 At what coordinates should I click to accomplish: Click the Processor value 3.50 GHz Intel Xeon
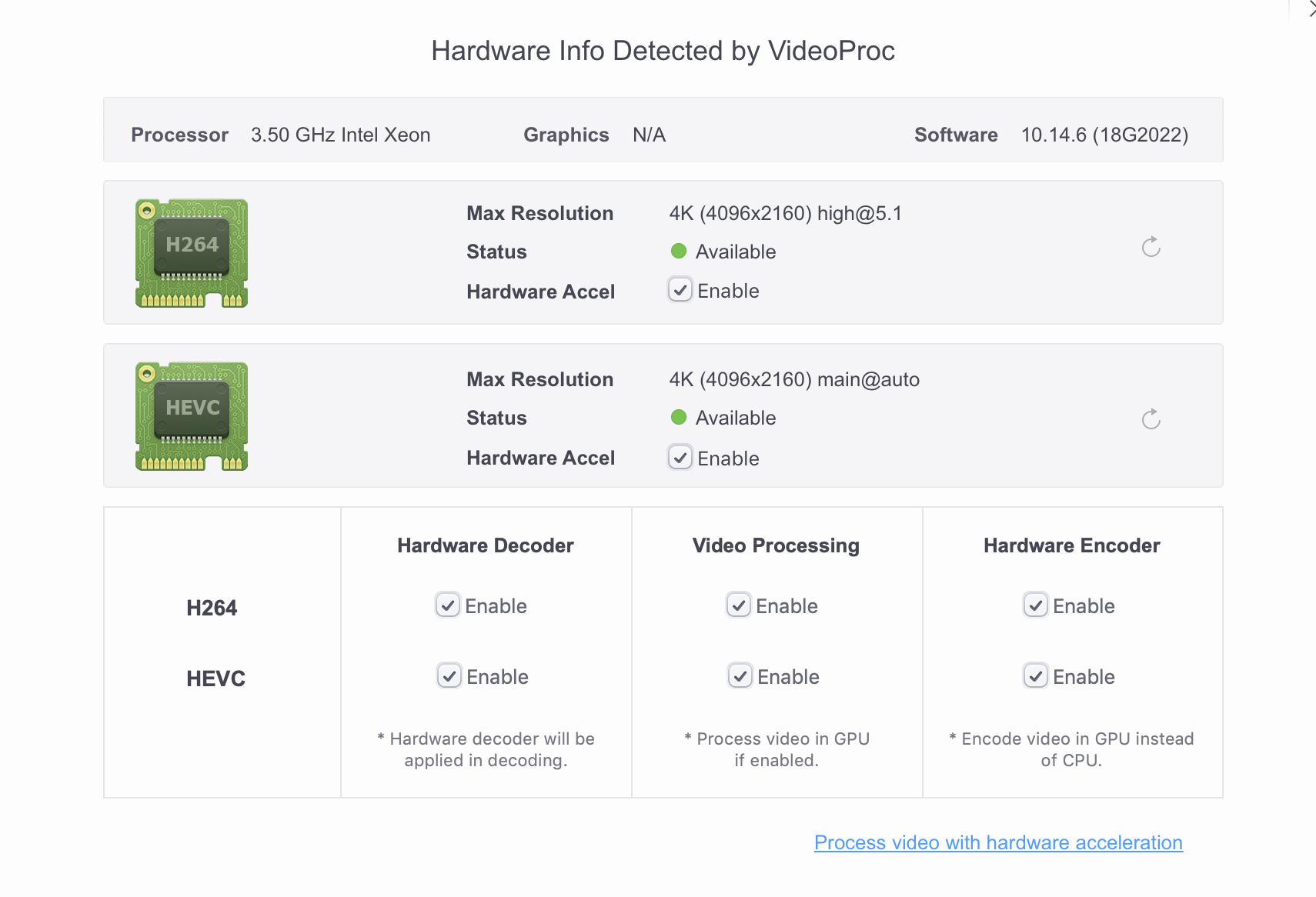(x=340, y=135)
